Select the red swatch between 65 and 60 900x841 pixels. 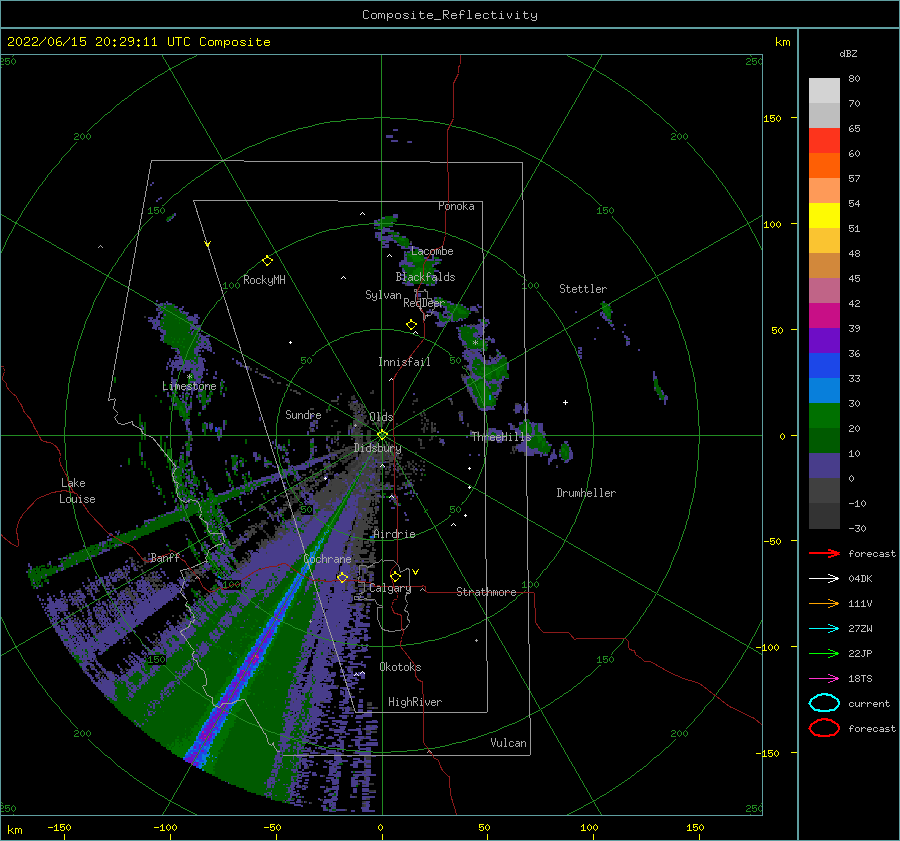(824, 140)
